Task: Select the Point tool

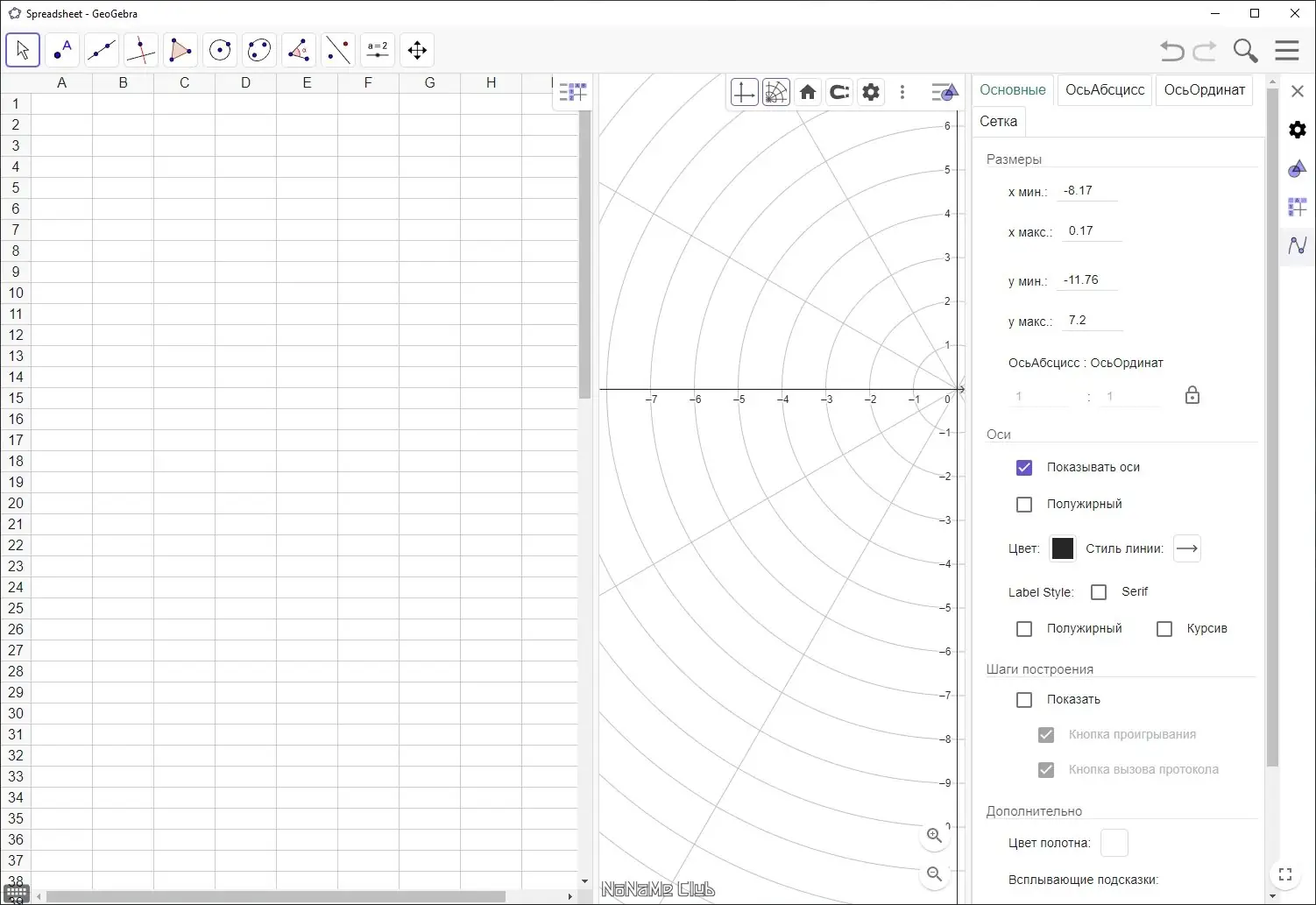Action: (62, 50)
